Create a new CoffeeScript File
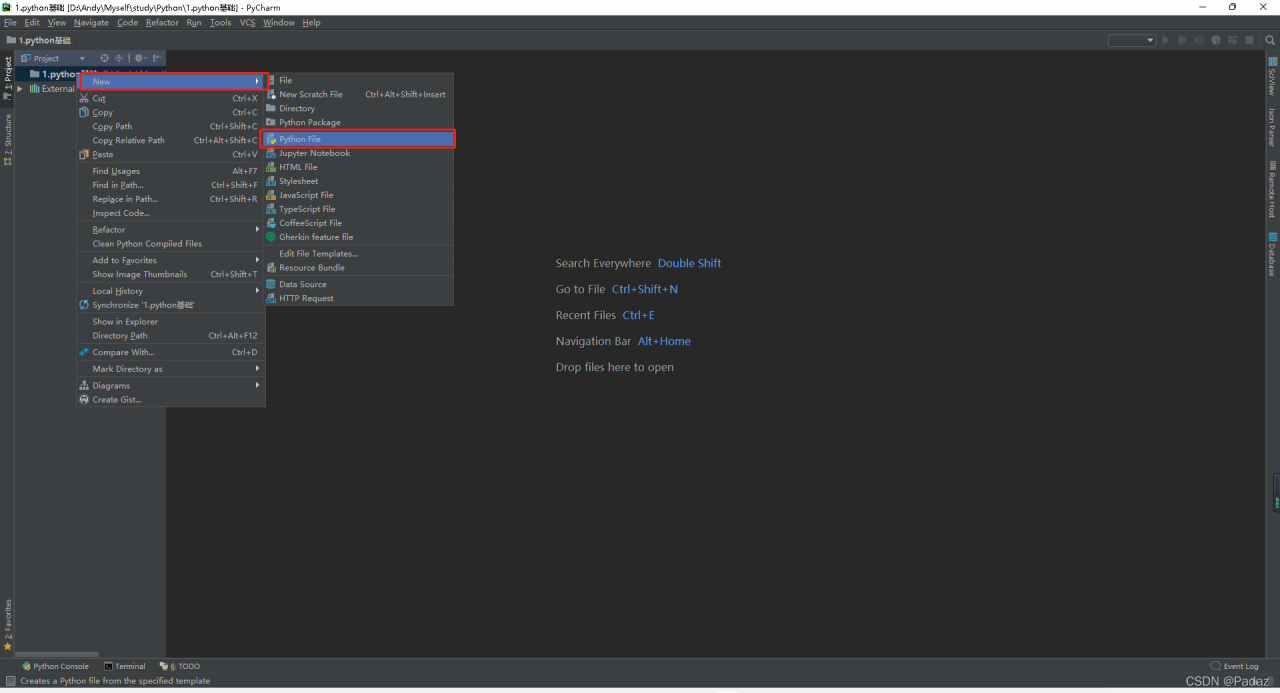 point(358,223)
